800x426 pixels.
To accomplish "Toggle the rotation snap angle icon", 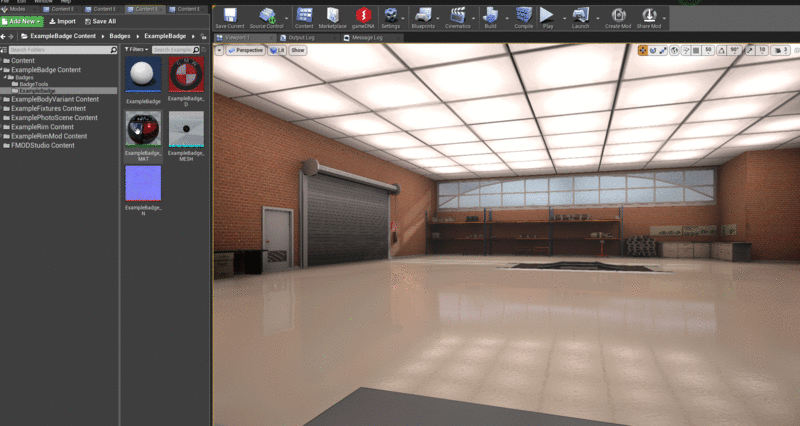I will click(x=721, y=49).
